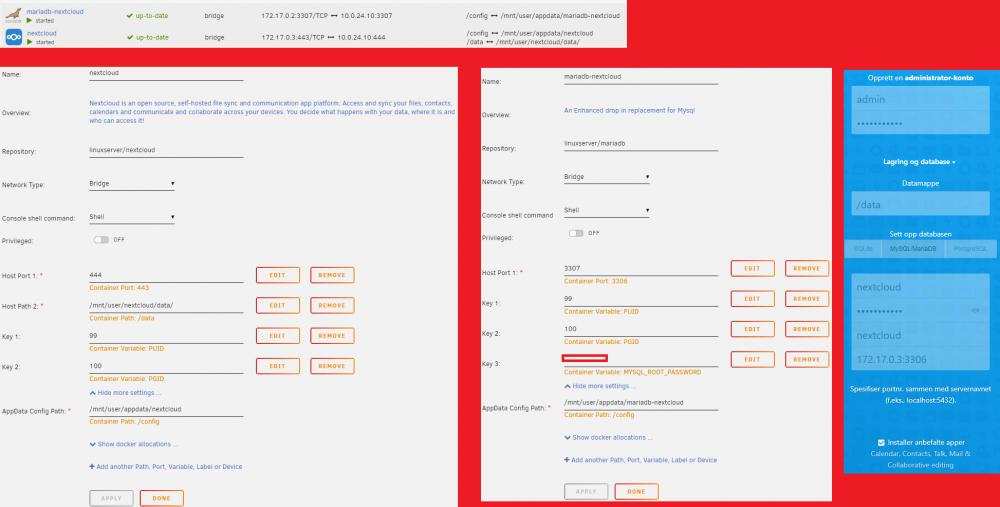Click Repository field linuxserver/nextcloud
Screen dimensions: 1000x507
pos(166,151)
